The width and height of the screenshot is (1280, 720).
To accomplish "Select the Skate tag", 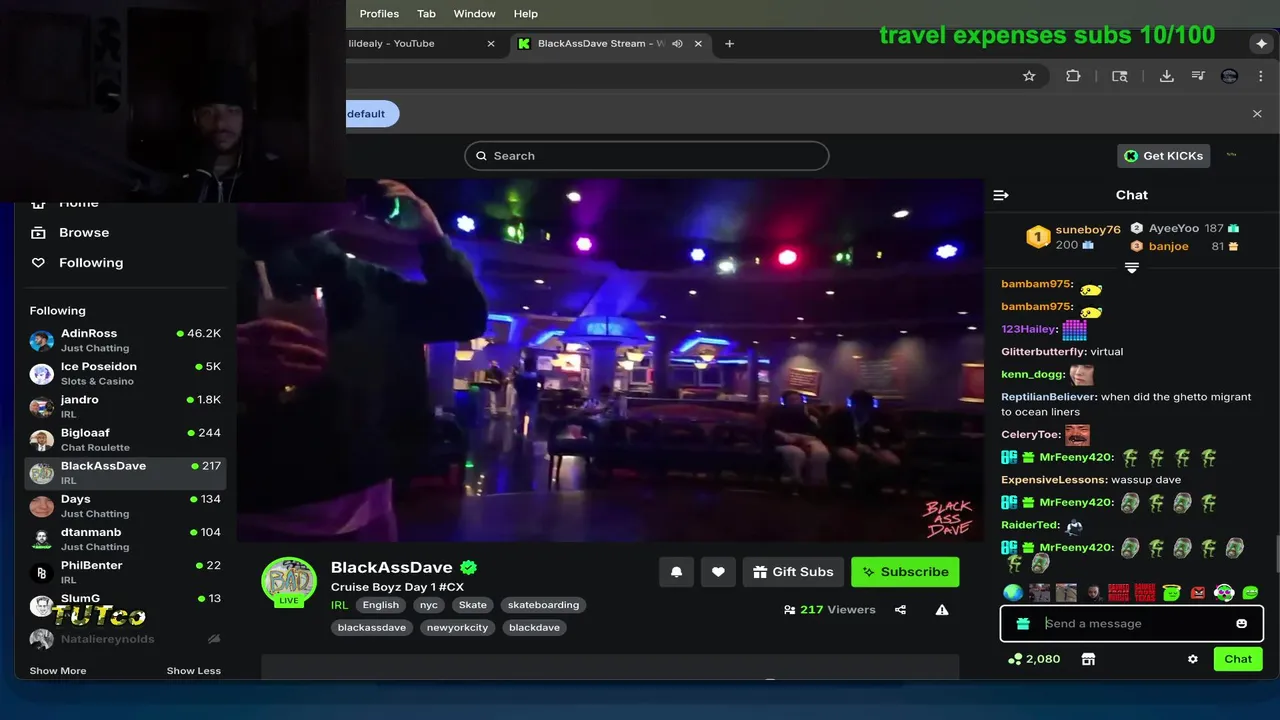I will [473, 605].
